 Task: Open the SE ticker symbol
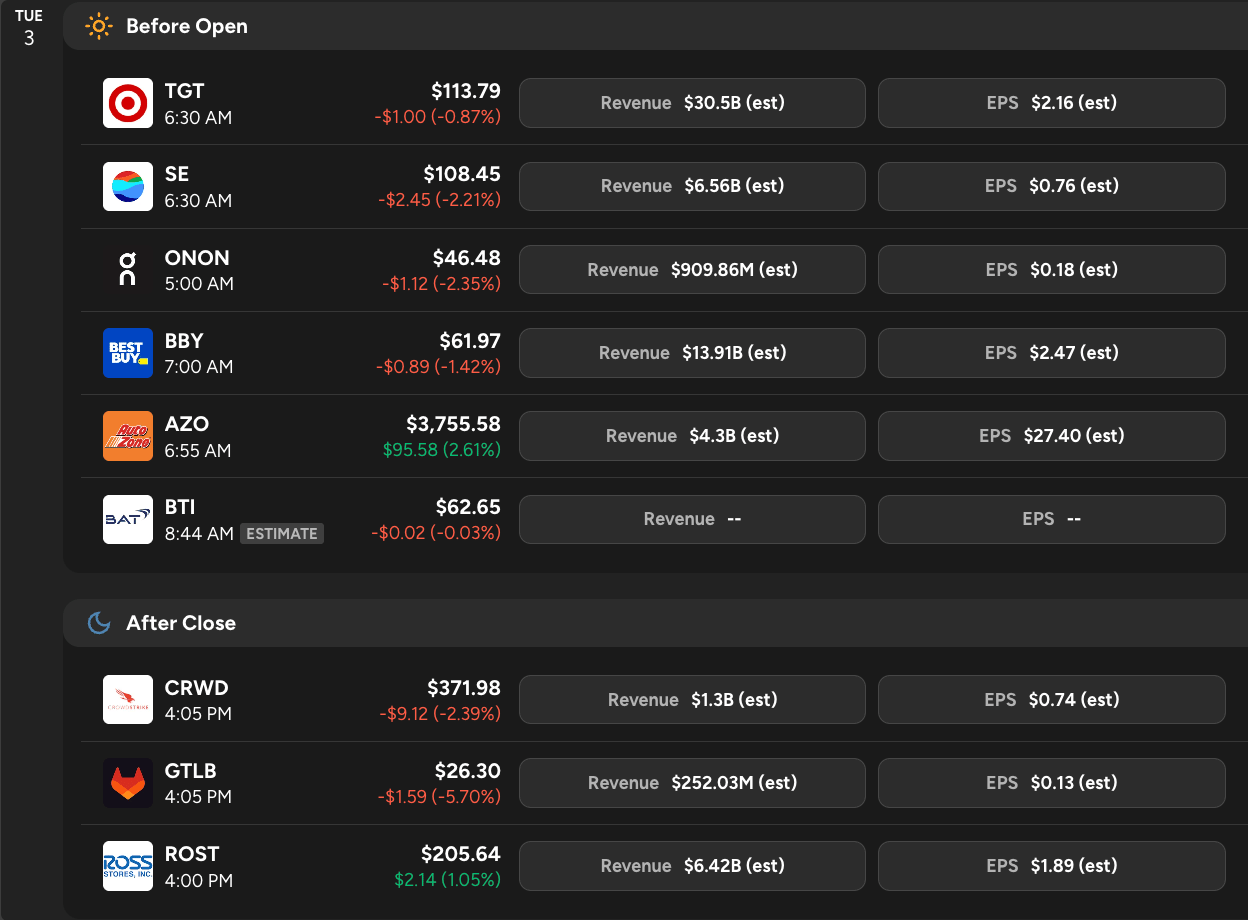pos(177,175)
